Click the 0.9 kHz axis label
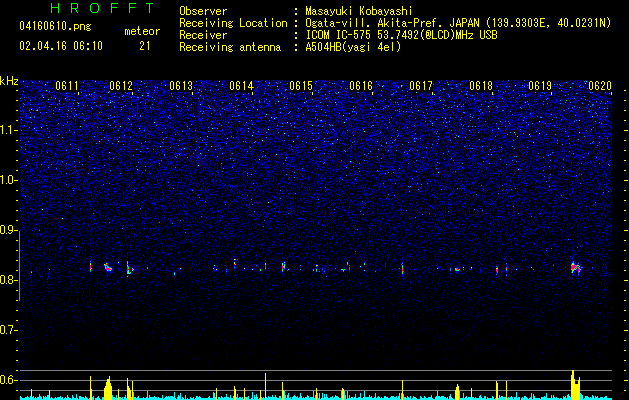This screenshot has height=400, width=629. point(8,230)
